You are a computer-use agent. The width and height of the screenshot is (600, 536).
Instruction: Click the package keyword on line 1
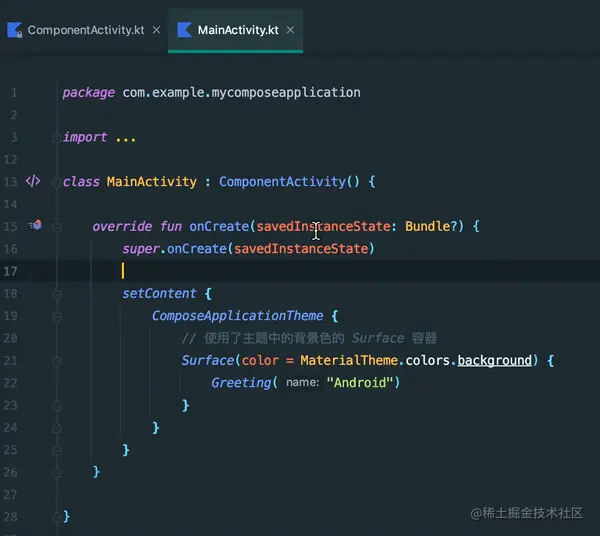88,93
